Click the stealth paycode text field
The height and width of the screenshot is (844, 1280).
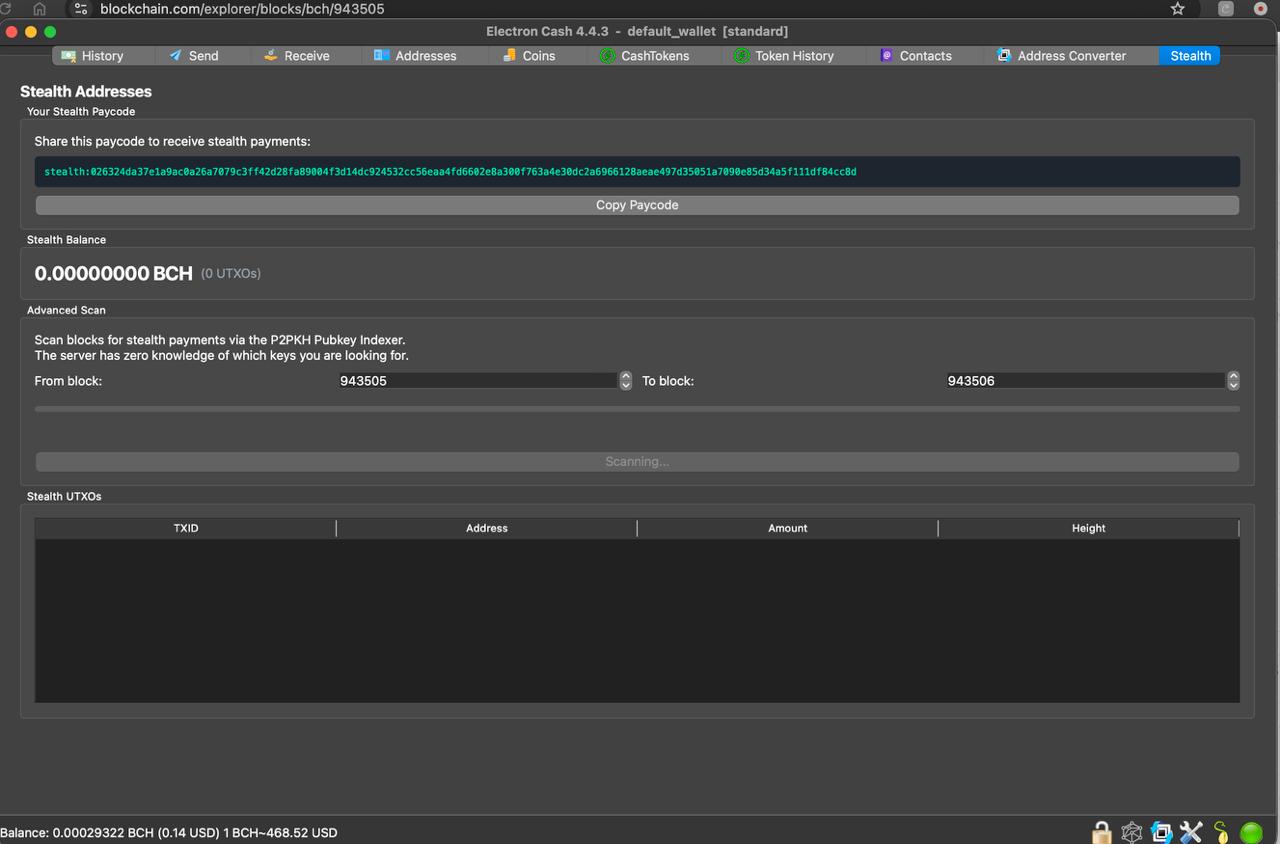637,172
